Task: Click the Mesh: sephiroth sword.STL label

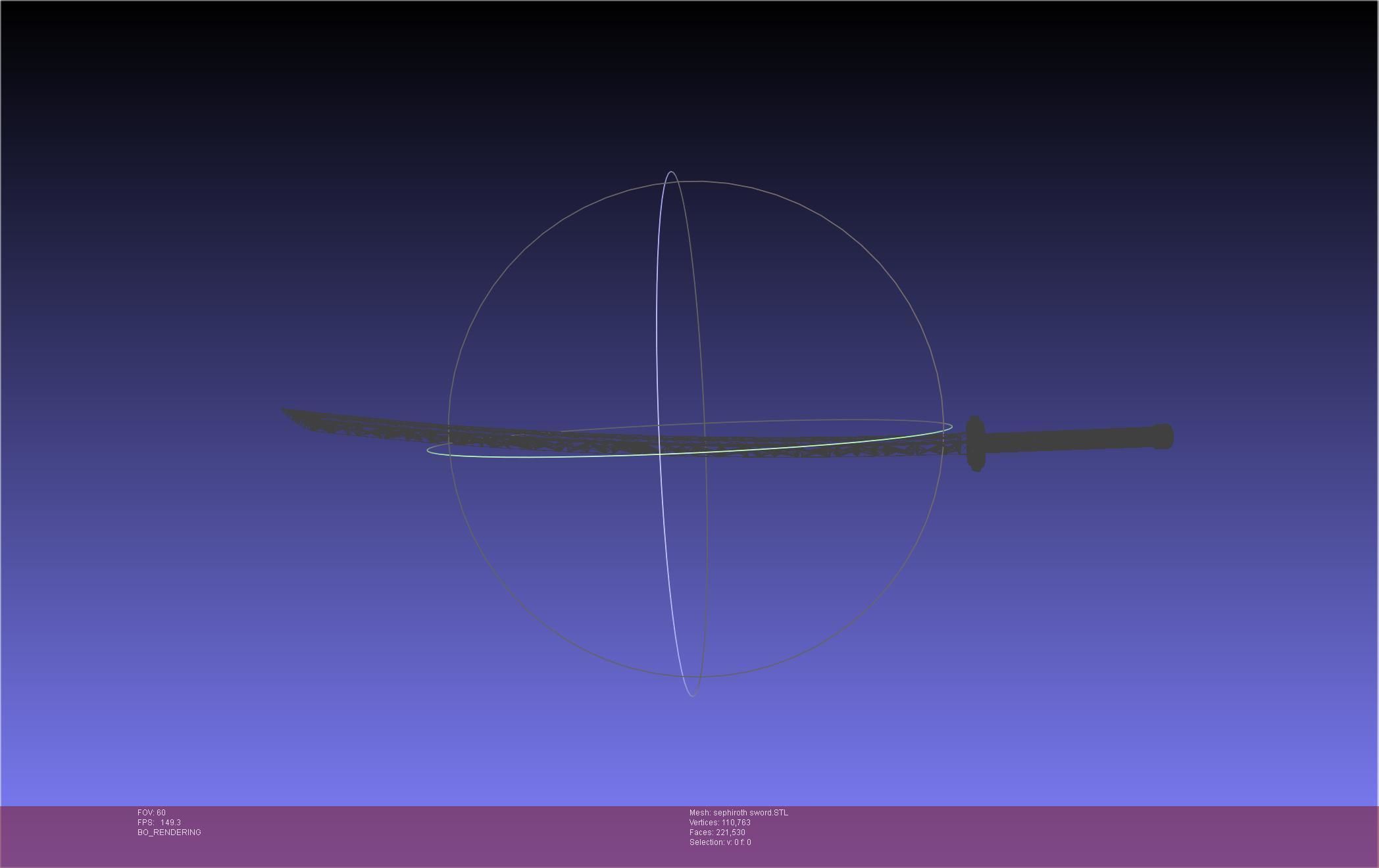Action: coord(738,813)
